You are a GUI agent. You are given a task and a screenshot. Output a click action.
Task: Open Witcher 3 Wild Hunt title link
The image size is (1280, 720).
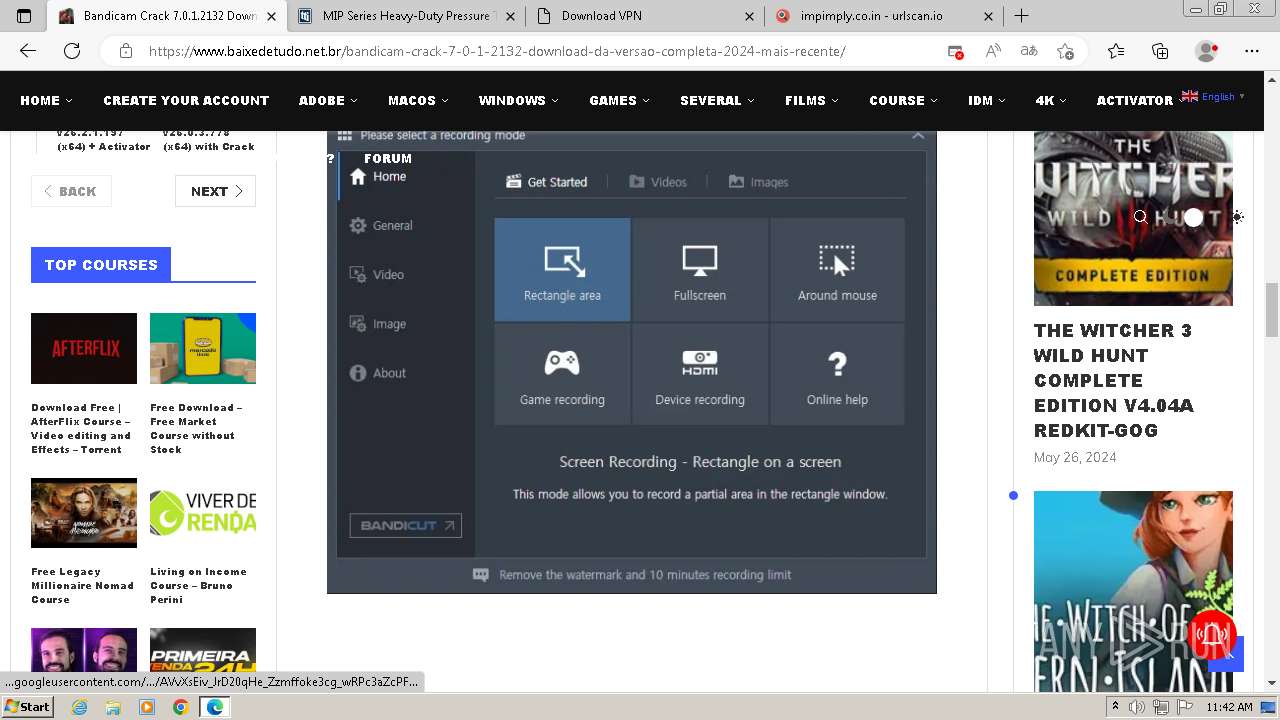1114,380
